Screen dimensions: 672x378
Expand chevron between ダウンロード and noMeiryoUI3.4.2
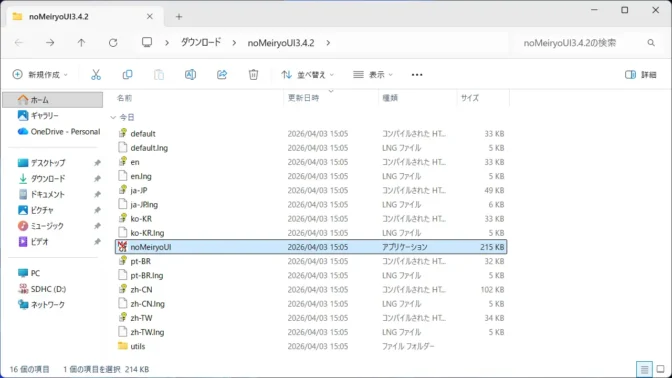click(234, 42)
